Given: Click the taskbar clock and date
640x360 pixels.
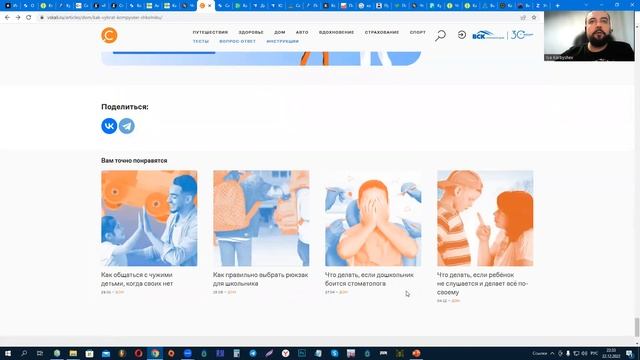Looking at the screenshot, I should click(x=611, y=353).
